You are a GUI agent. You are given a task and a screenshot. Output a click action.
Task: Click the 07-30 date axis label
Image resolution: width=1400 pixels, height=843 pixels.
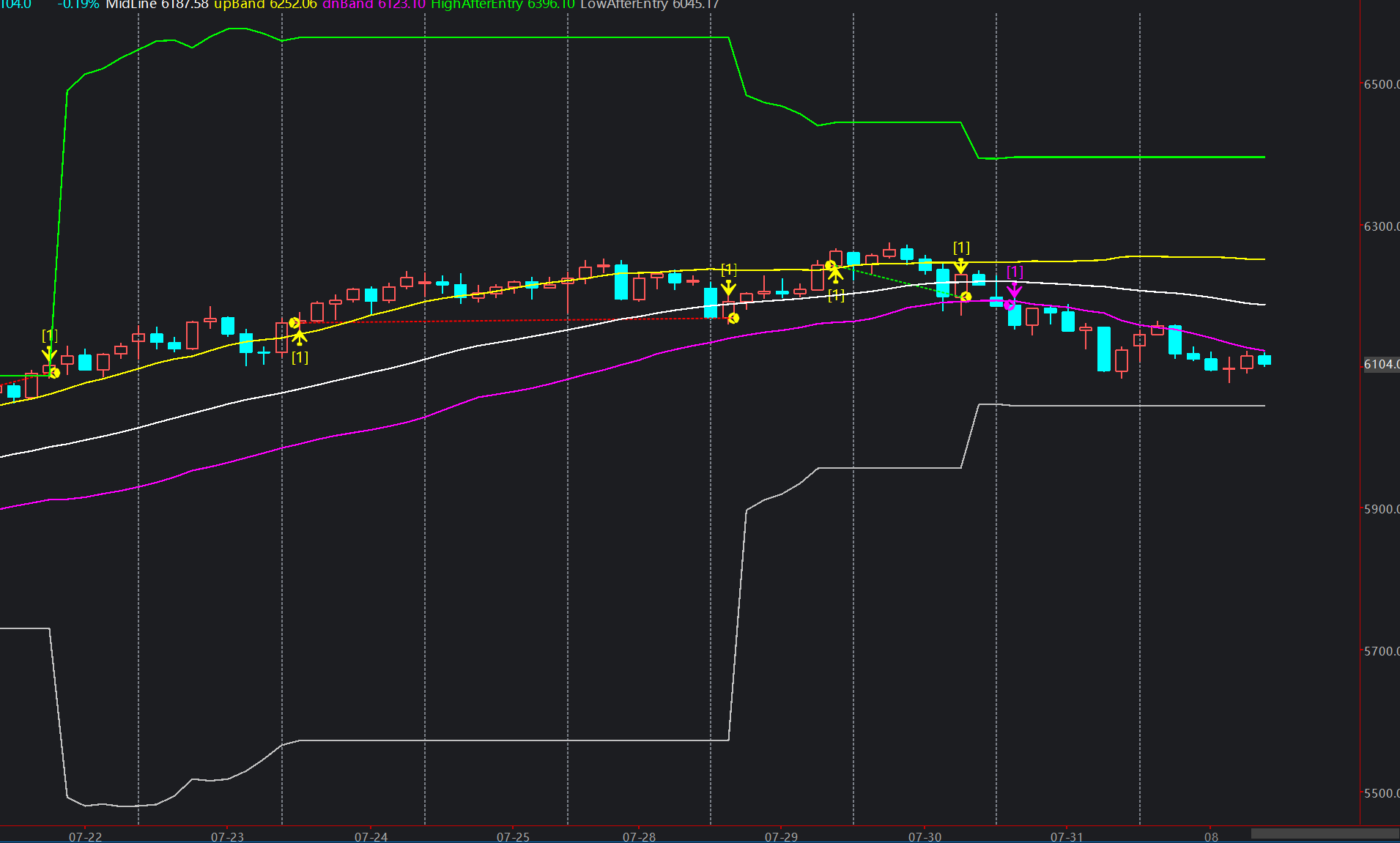[x=925, y=836]
